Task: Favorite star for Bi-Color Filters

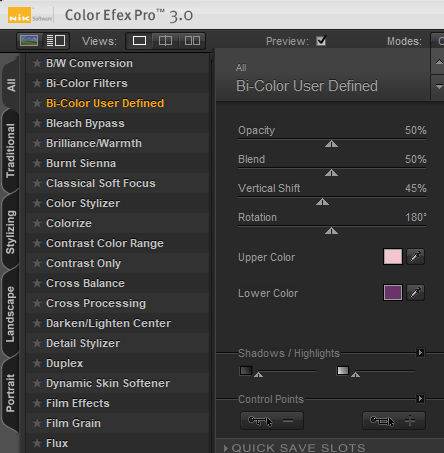Action: [x=37, y=83]
